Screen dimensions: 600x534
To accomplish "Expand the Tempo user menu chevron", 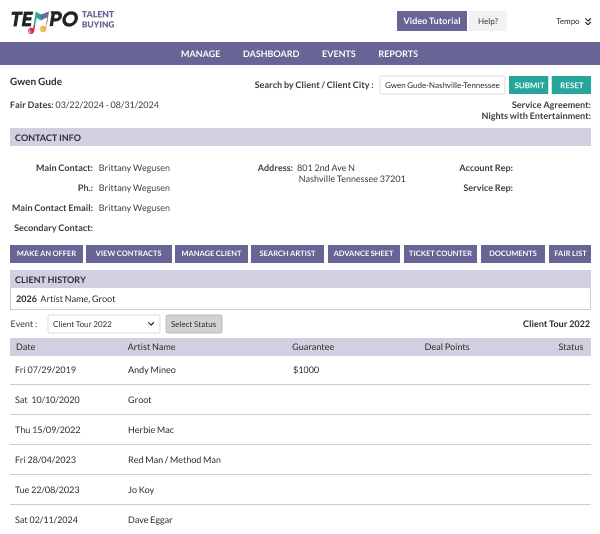I will (x=589, y=21).
